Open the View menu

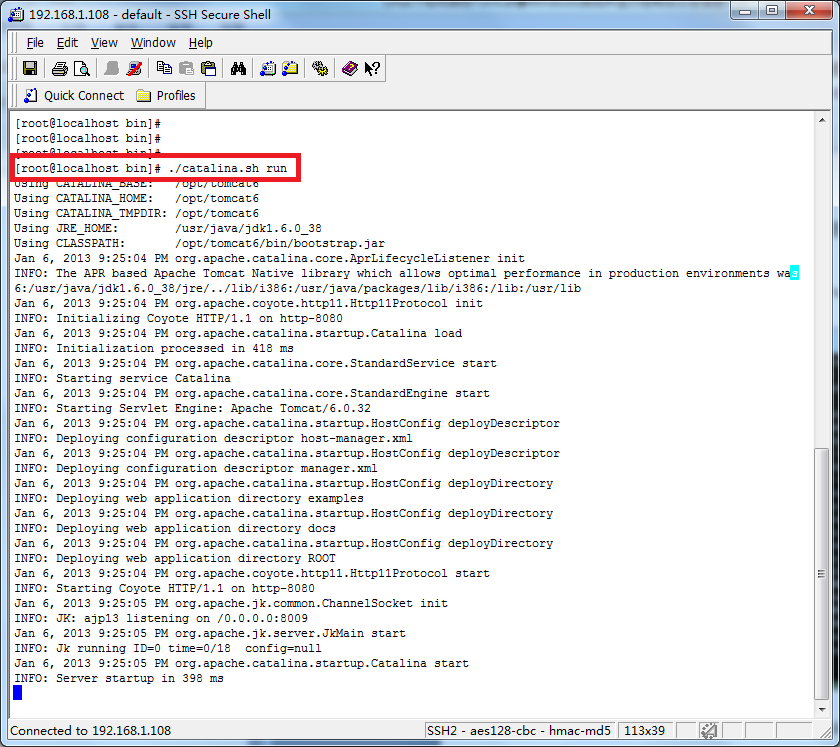(104, 43)
